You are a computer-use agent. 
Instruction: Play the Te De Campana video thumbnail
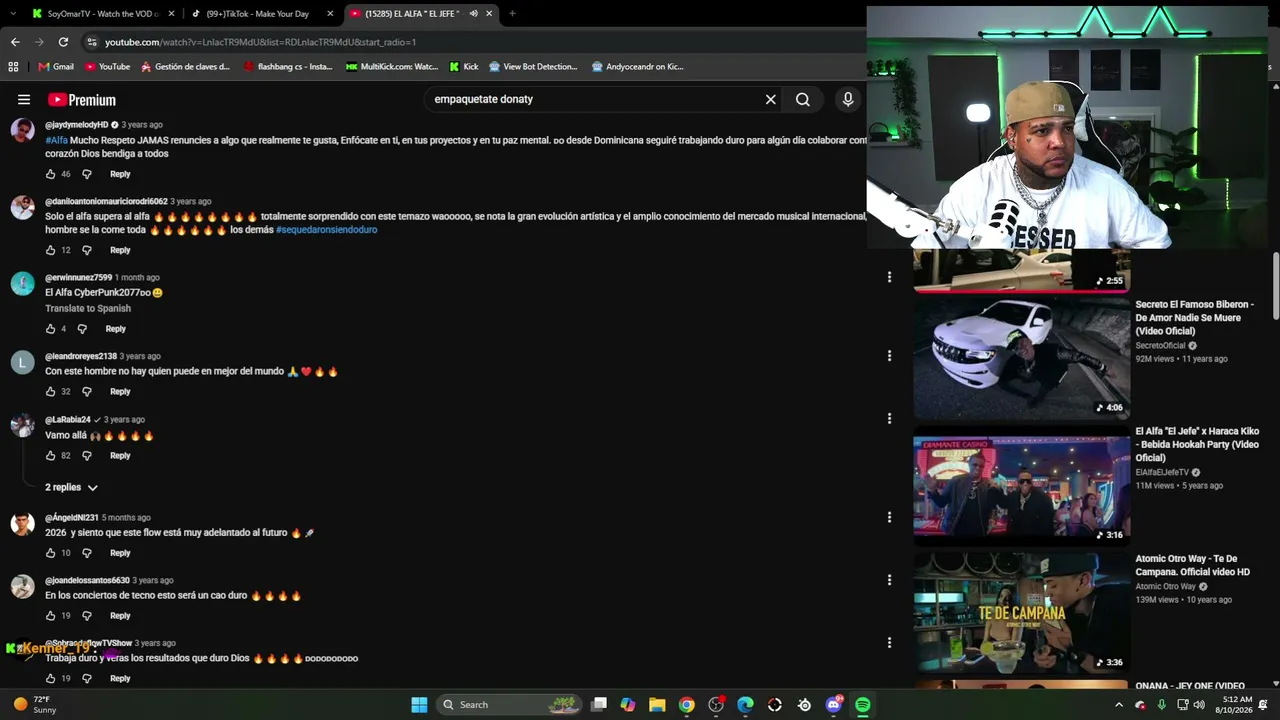(x=1022, y=612)
